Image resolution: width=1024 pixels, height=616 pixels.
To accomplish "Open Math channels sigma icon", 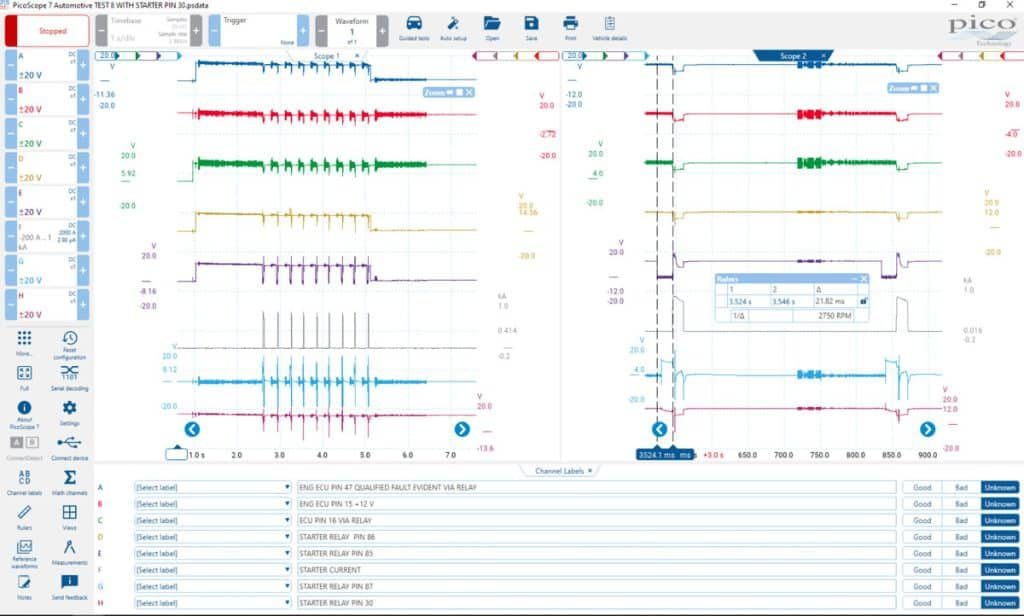I will pos(69,482).
